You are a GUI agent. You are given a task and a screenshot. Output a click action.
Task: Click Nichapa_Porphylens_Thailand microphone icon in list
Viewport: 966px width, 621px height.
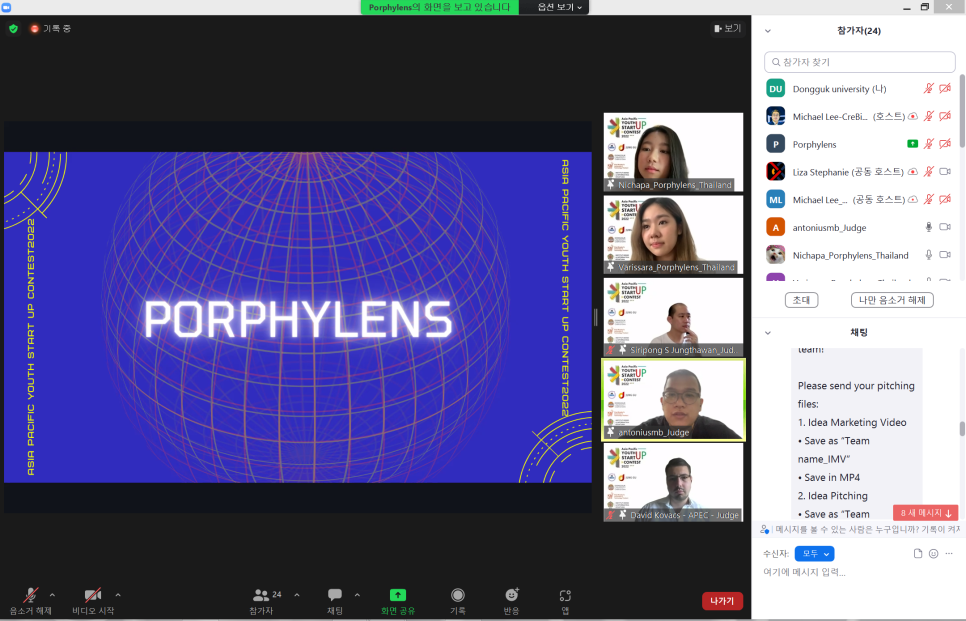click(x=928, y=255)
